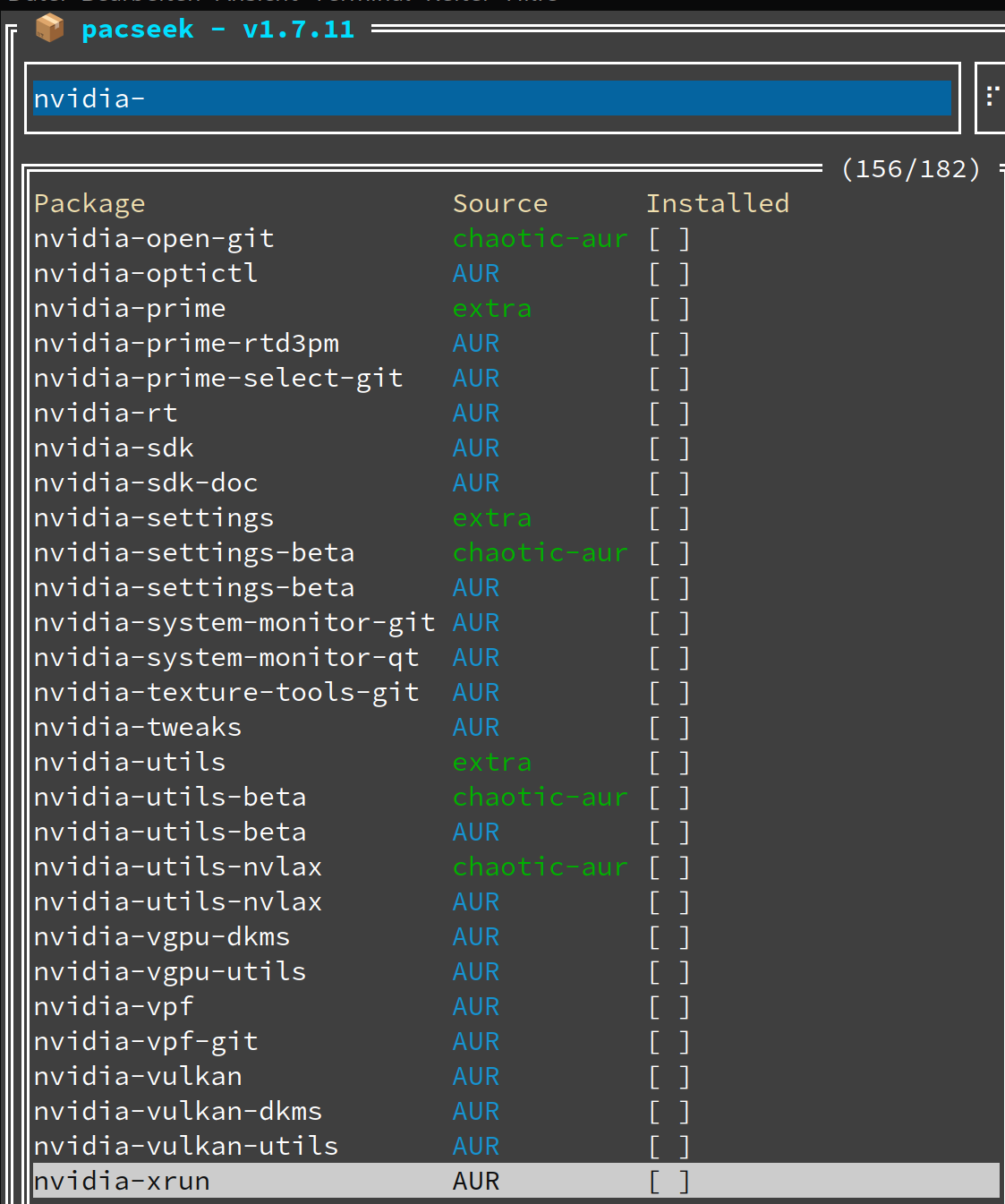The height and width of the screenshot is (1204, 1005).
Task: Click the '(156/182)' result counter
Action: 911,169
